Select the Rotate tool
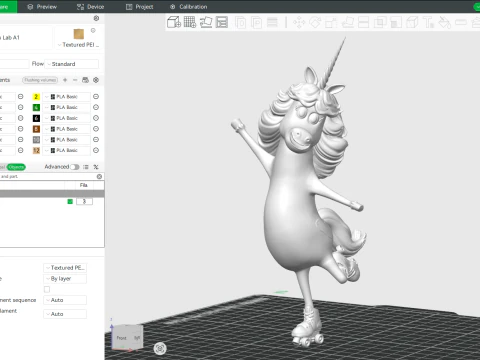 315,23
